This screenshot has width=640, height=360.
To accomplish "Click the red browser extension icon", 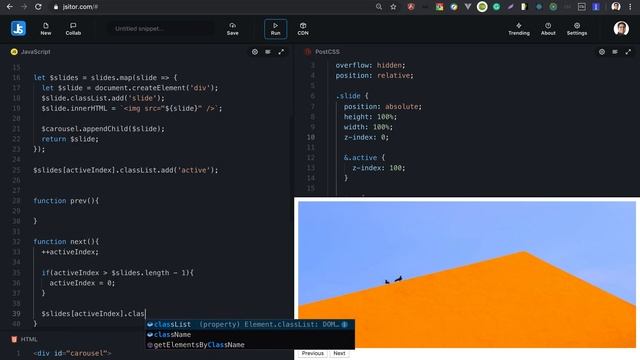I will [411, 7].
